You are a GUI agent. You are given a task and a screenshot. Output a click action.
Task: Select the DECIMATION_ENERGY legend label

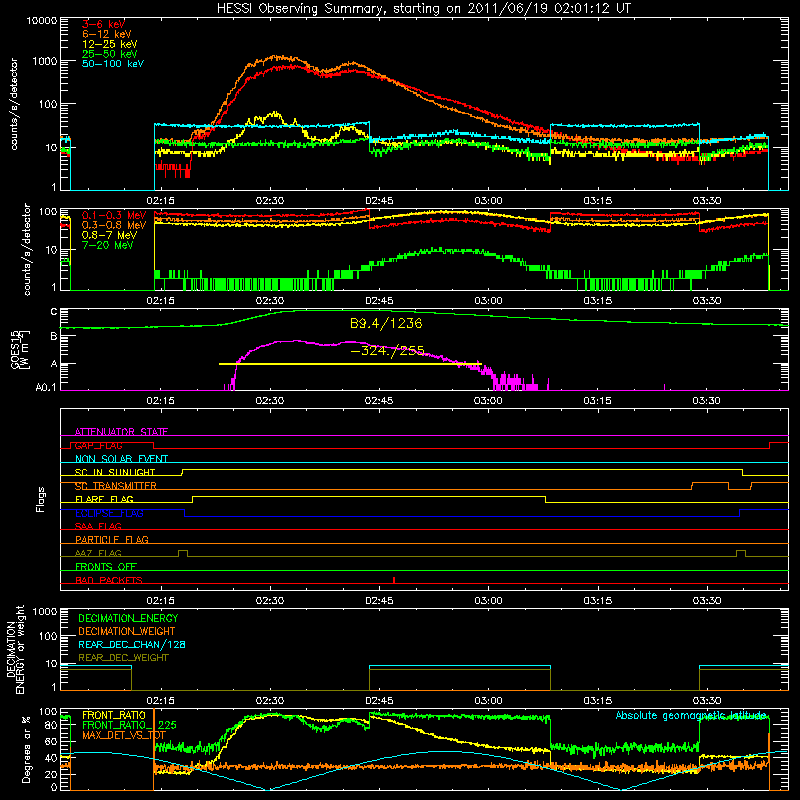coord(128,618)
